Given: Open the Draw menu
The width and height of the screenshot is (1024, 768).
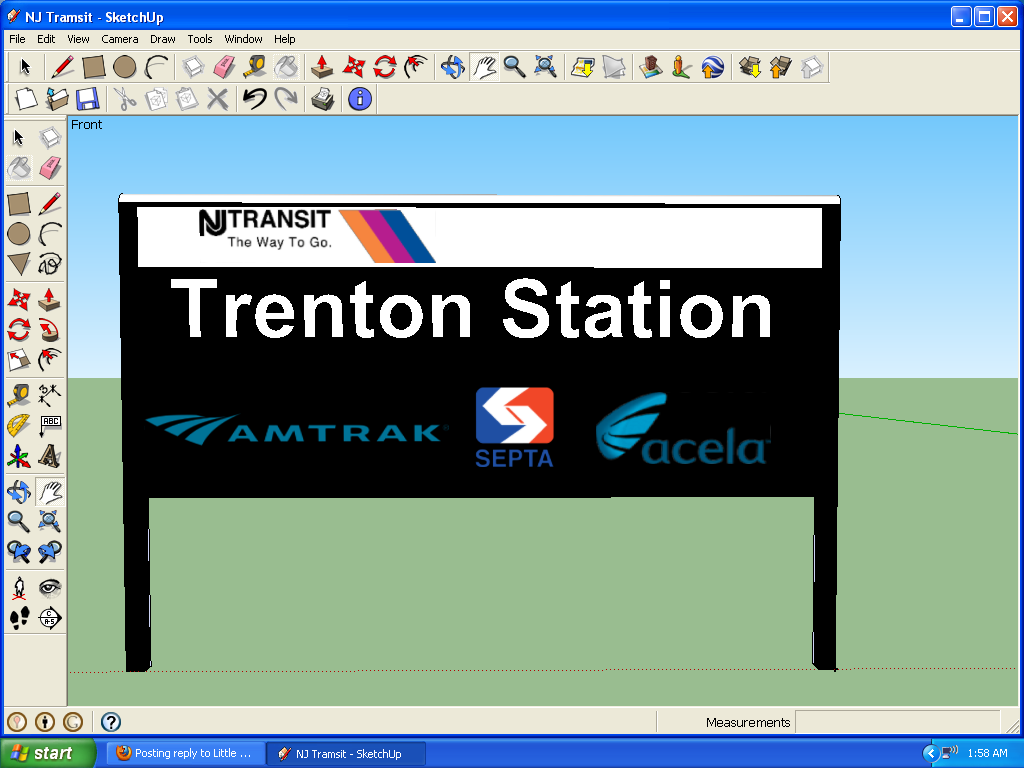Looking at the screenshot, I should [x=163, y=39].
